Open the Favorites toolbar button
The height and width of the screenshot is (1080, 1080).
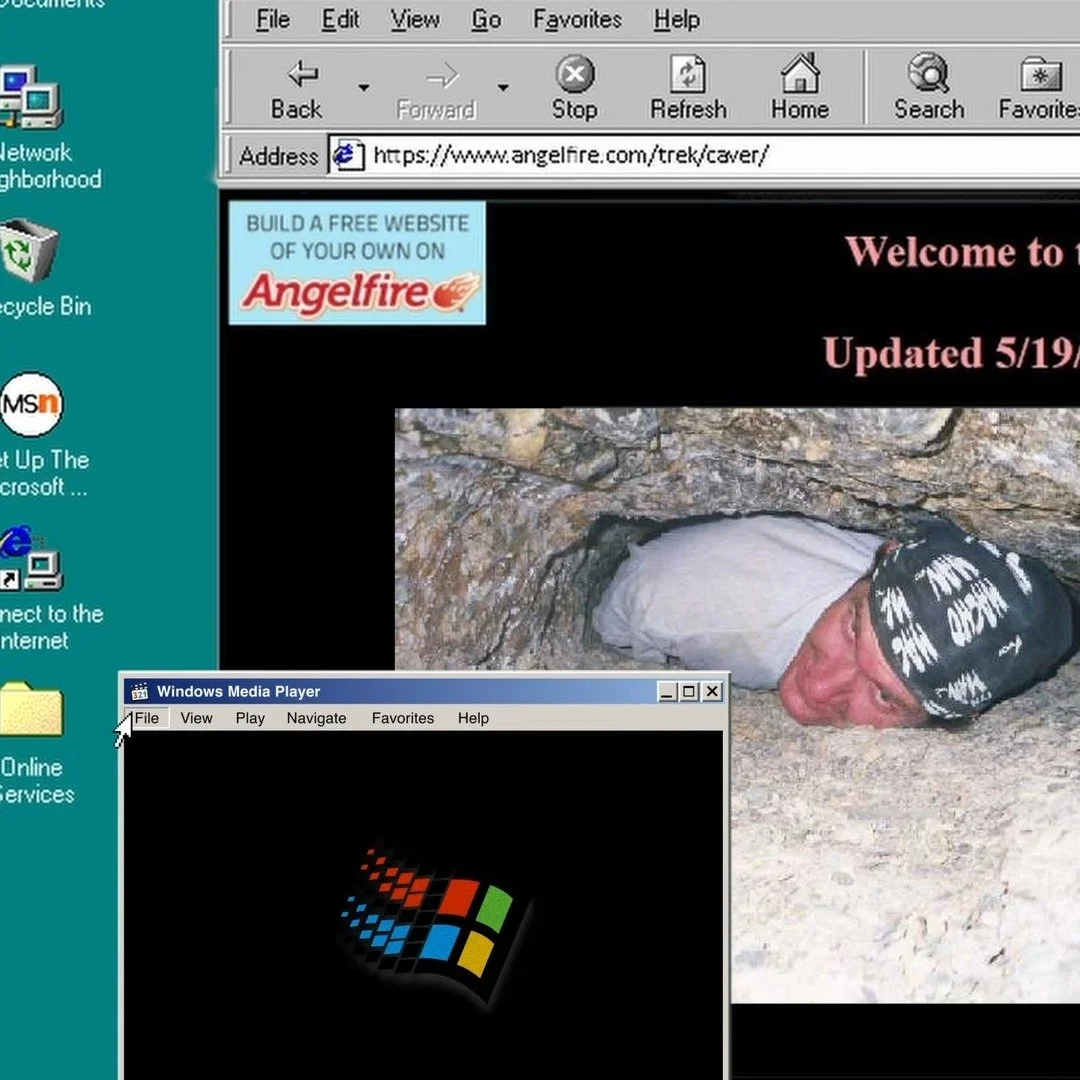[1039, 88]
